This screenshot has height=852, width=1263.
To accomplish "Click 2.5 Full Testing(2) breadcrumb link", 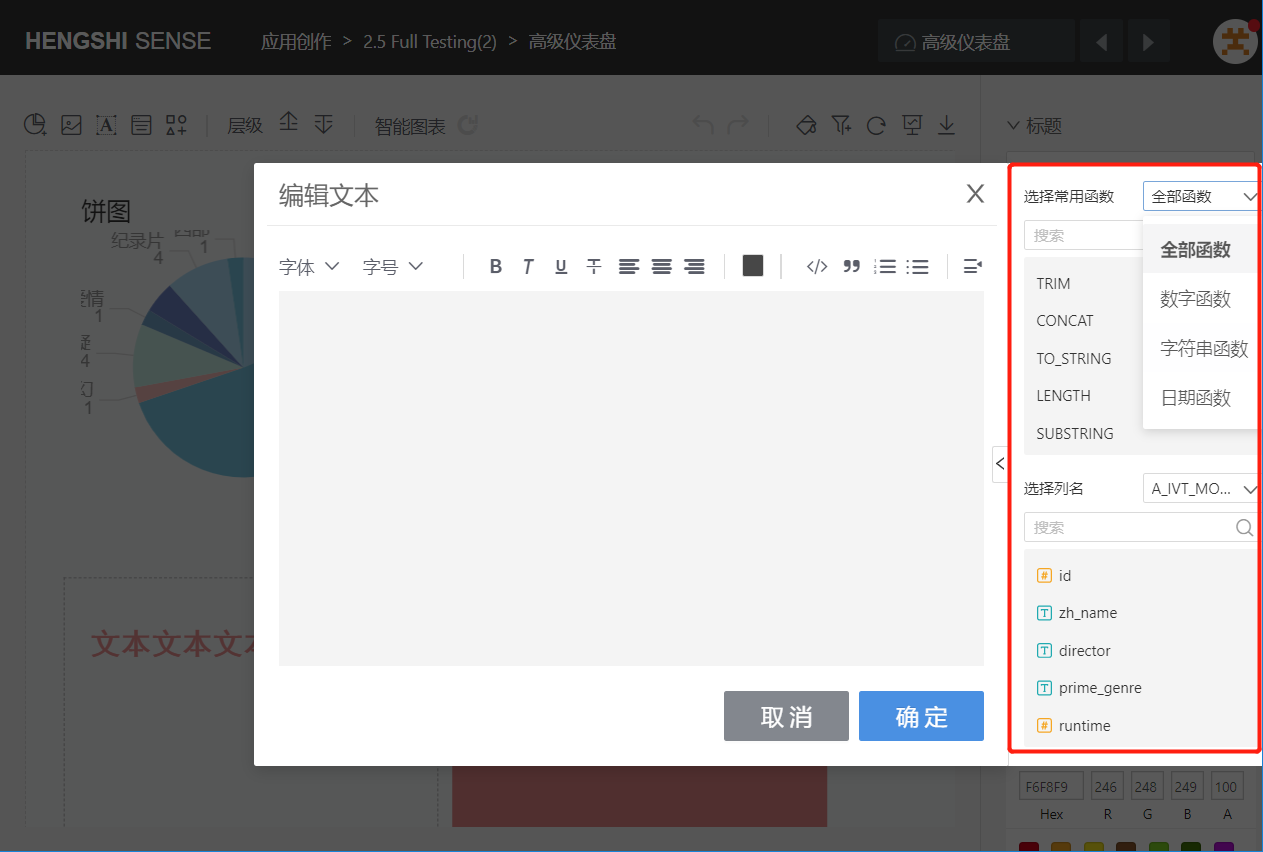I will [x=430, y=42].
